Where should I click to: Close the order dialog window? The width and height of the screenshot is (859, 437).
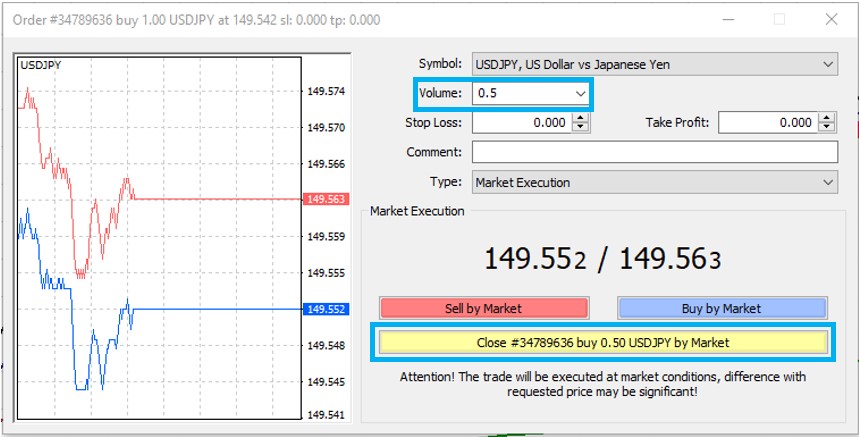[832, 19]
